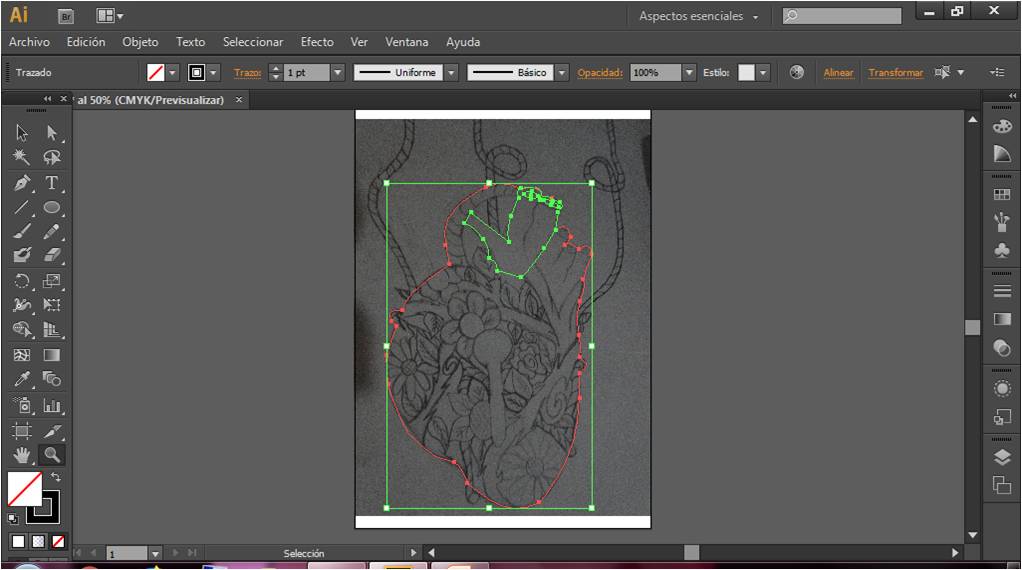Activate the Free Transform tool
1022x570 pixels.
pyautogui.click(x=51, y=305)
